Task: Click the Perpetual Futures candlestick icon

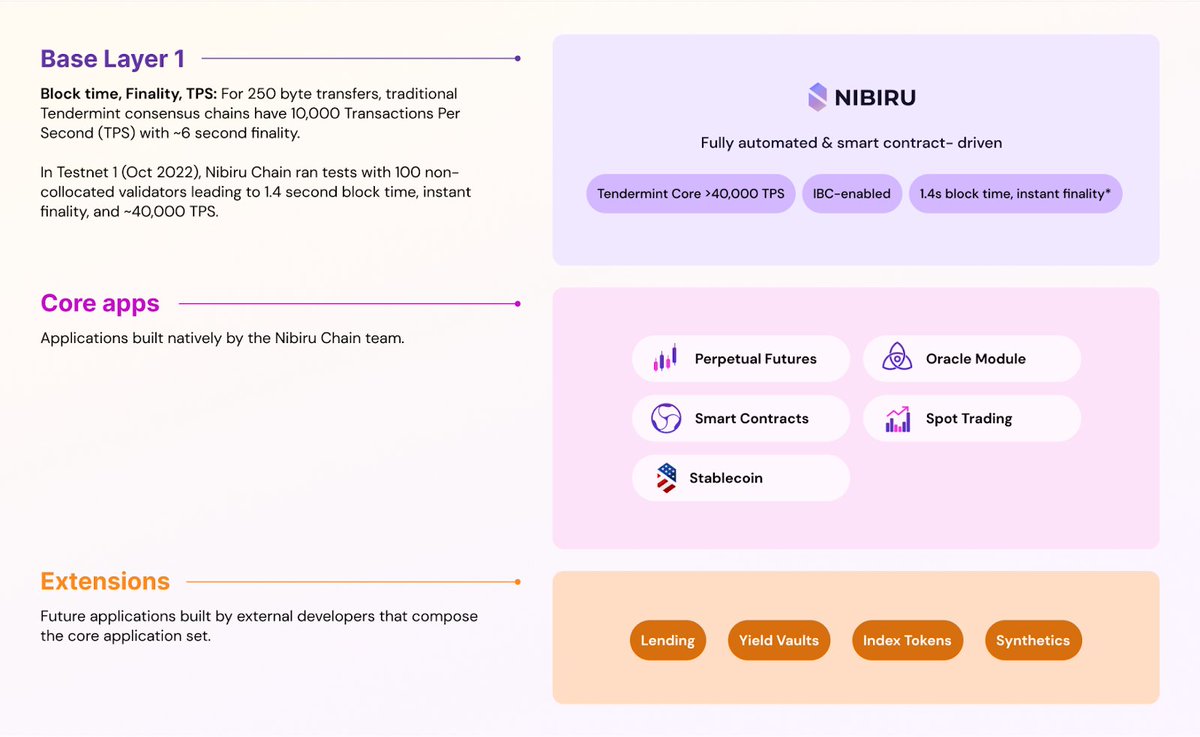Action: 665,358
